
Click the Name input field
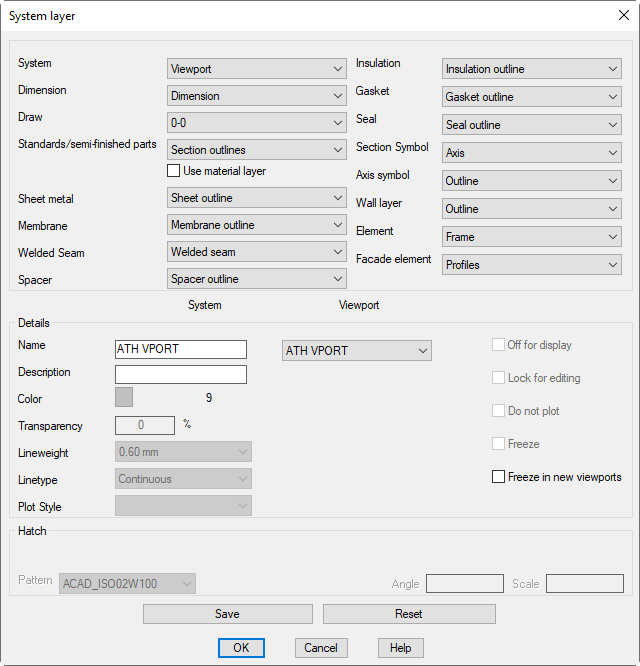181,349
